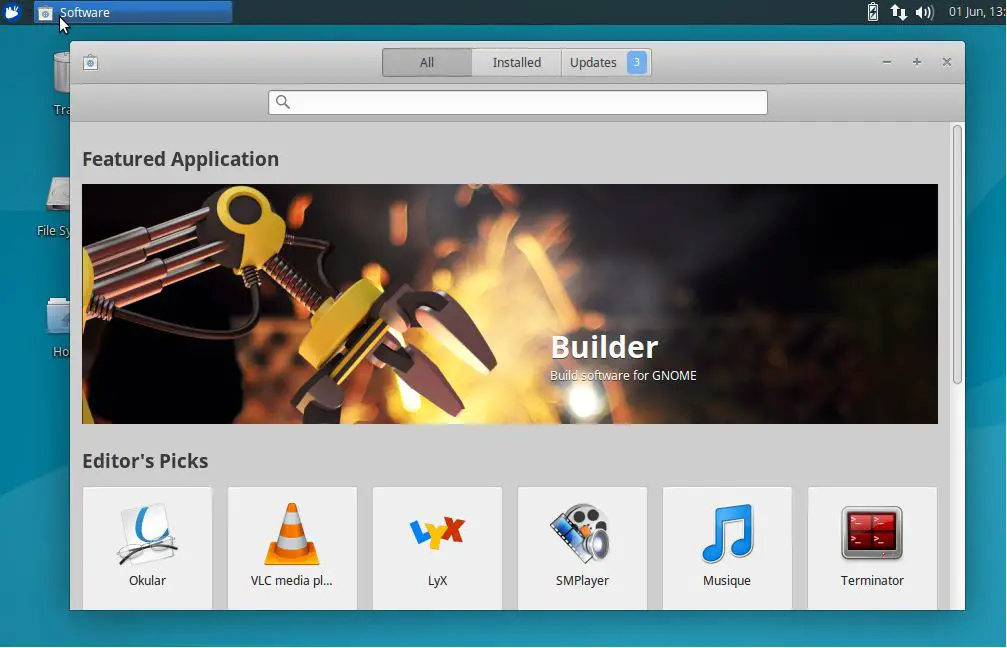Open the SMPlayer app tile
This screenshot has width=1007, height=648.
click(x=582, y=548)
